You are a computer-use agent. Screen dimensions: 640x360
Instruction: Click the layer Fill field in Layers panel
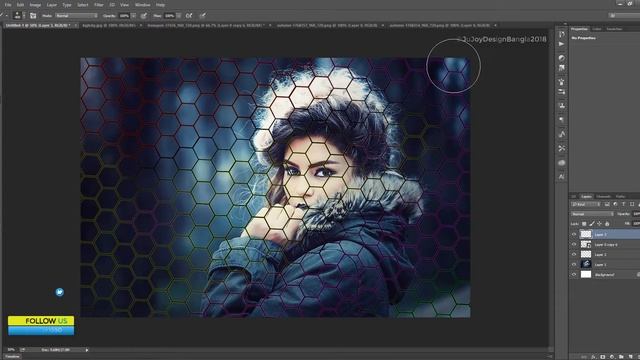click(636, 224)
